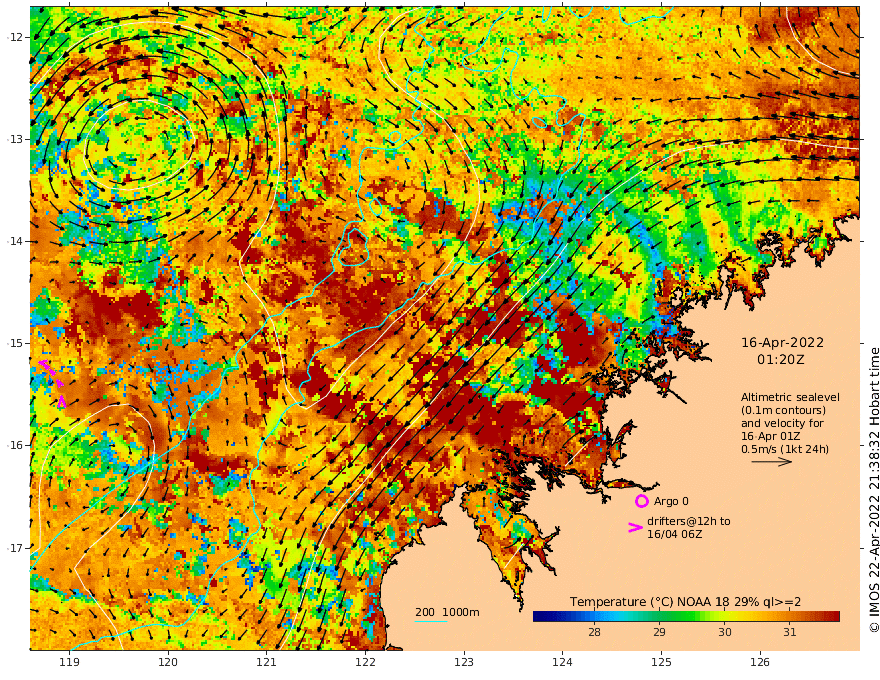
Task: Click the 'drifters@12h to' legend label
Action: tap(689, 521)
